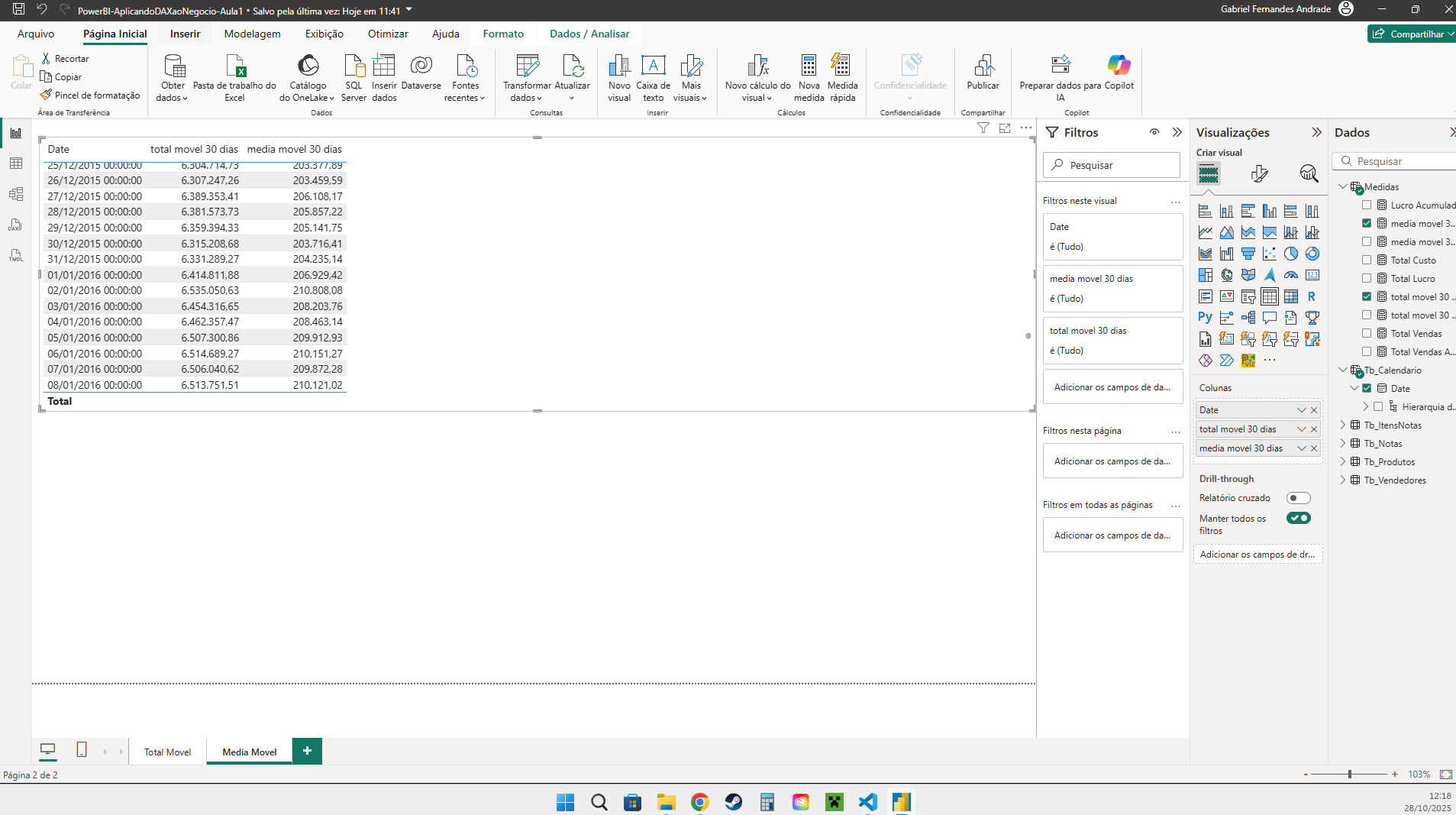The image size is (1456, 815).
Task: Select the Python visual icon
Action: tap(1205, 318)
